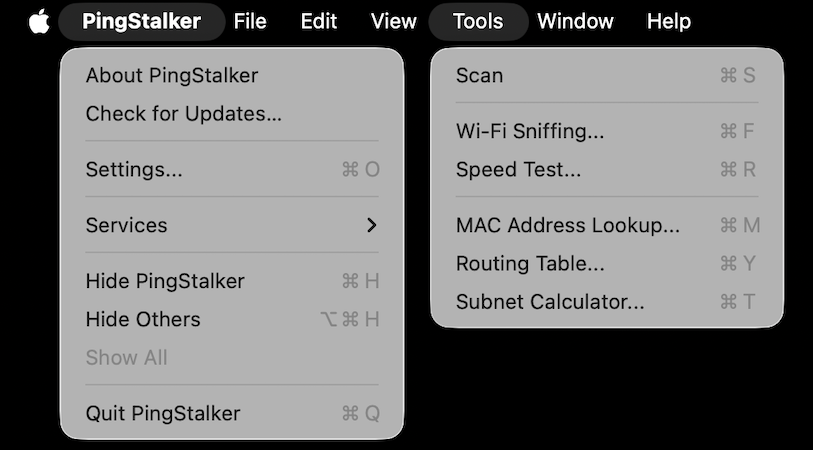This screenshot has width=813, height=450.
Task: Open the Subnet Calculator
Action: pyautogui.click(x=550, y=301)
